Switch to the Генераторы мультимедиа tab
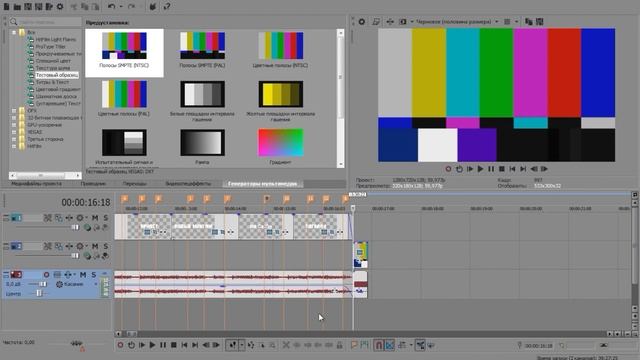This screenshot has width=640, height=360. click(262, 184)
